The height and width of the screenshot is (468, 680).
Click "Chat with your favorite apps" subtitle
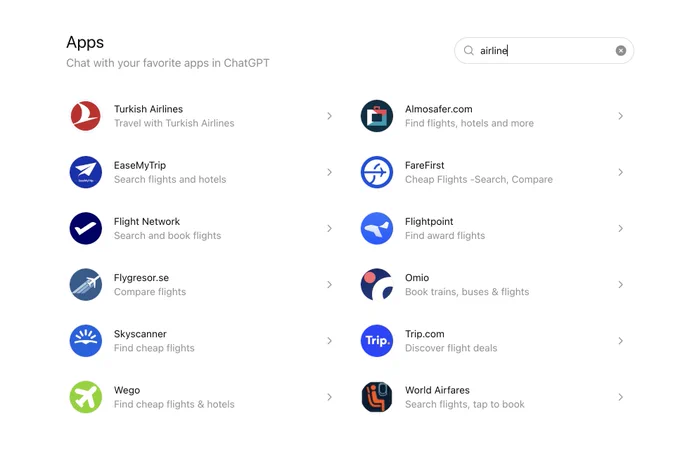[x=168, y=63]
